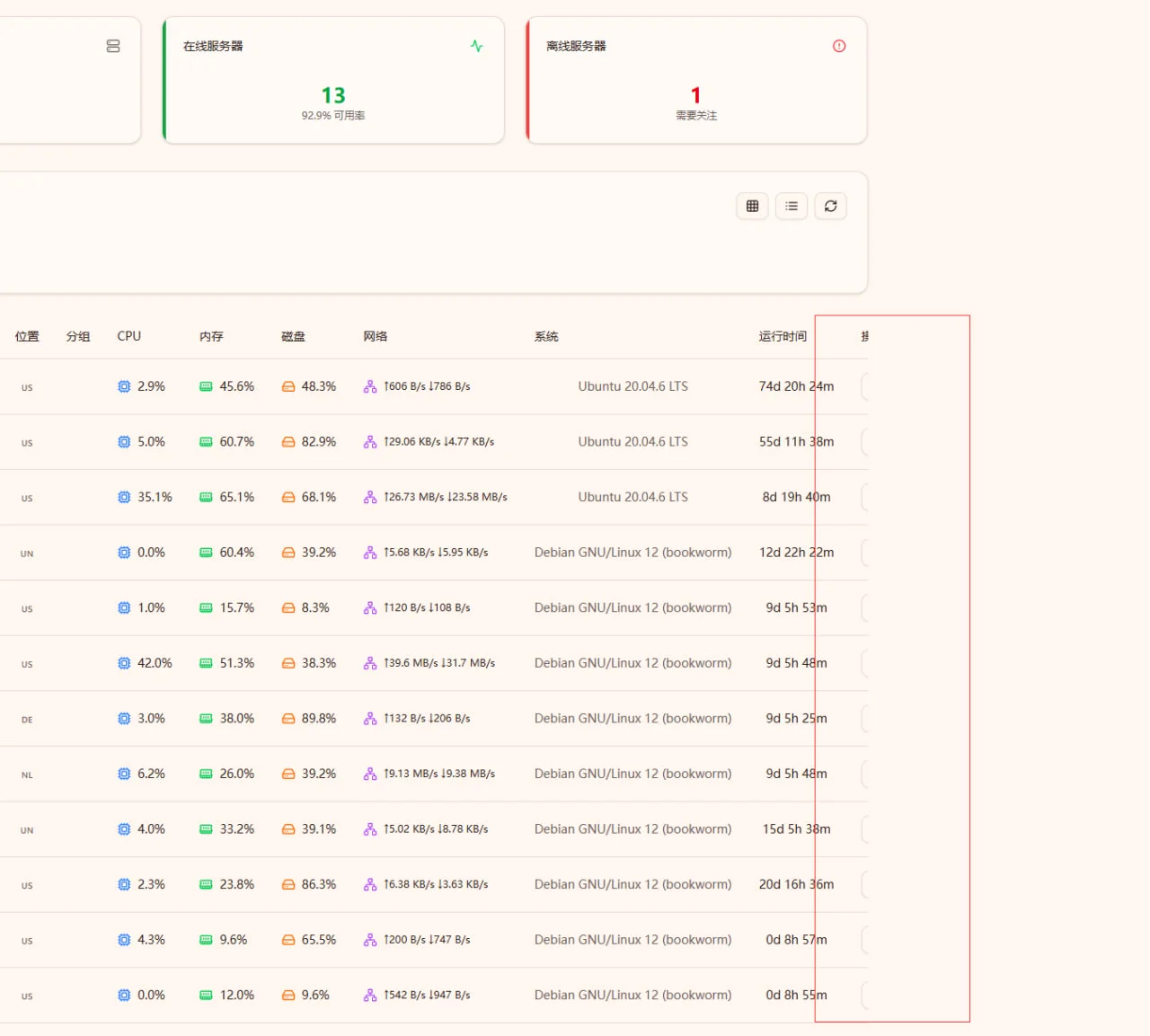Screen dimensions: 1150x1036
Task: Click the disk icon beside 82.9%
Action: [x=288, y=442]
